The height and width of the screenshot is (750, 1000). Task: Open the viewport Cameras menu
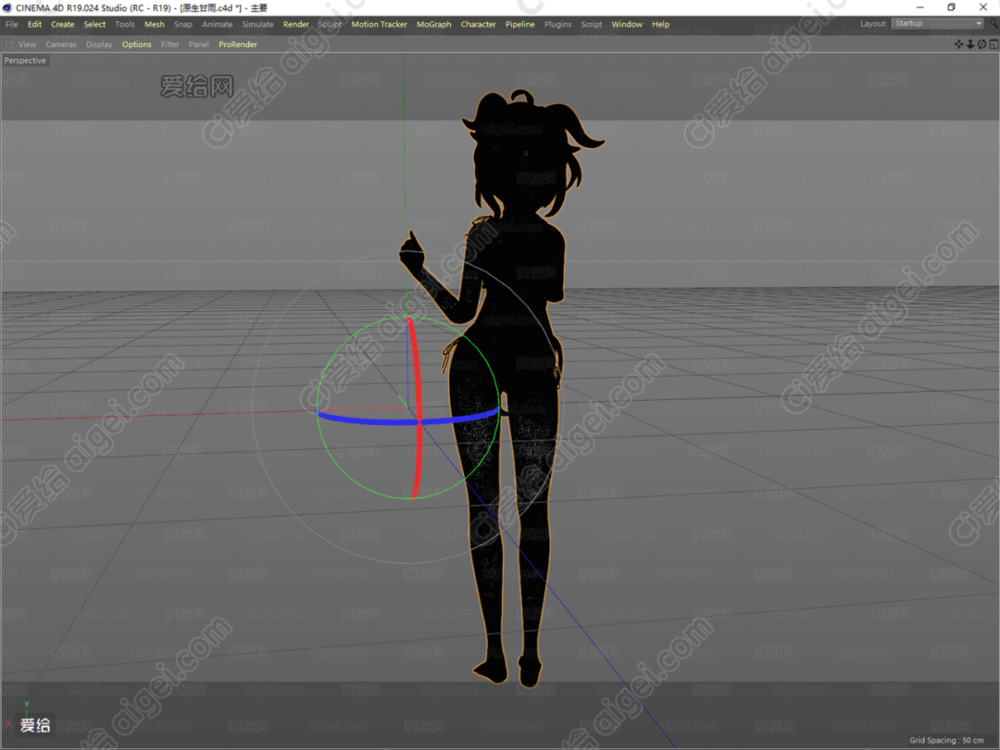tap(61, 44)
